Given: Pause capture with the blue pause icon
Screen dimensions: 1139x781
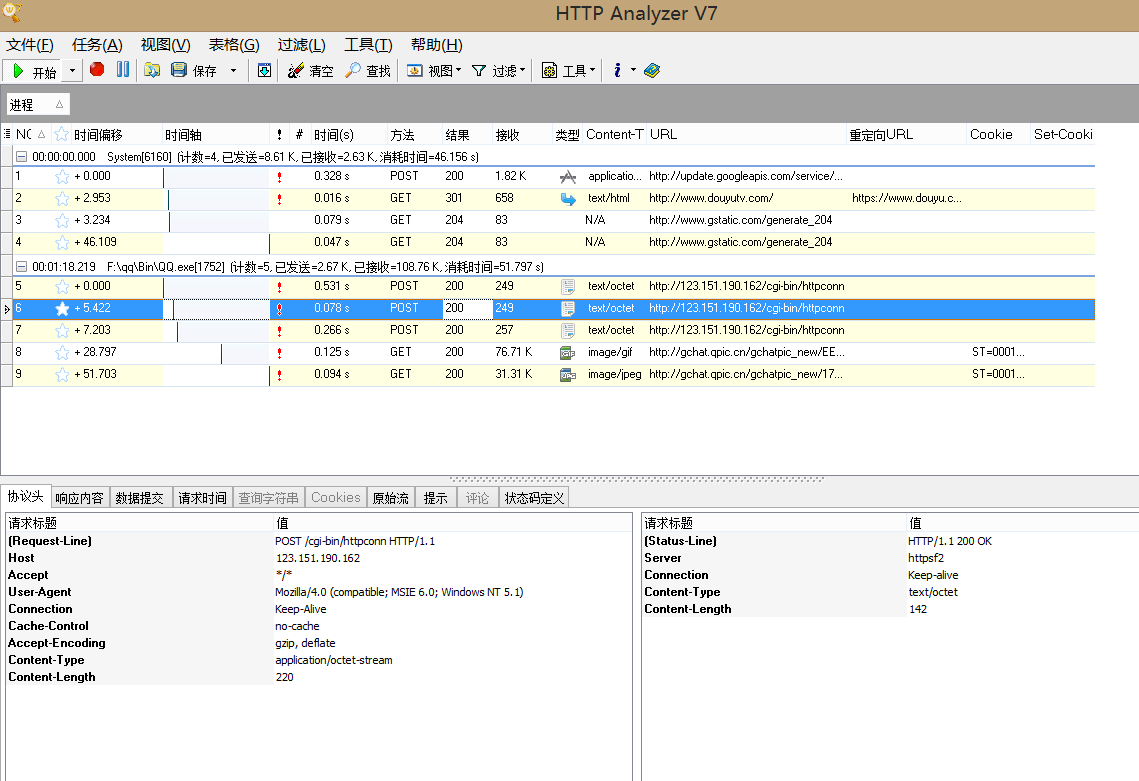Looking at the screenshot, I should pos(123,70).
